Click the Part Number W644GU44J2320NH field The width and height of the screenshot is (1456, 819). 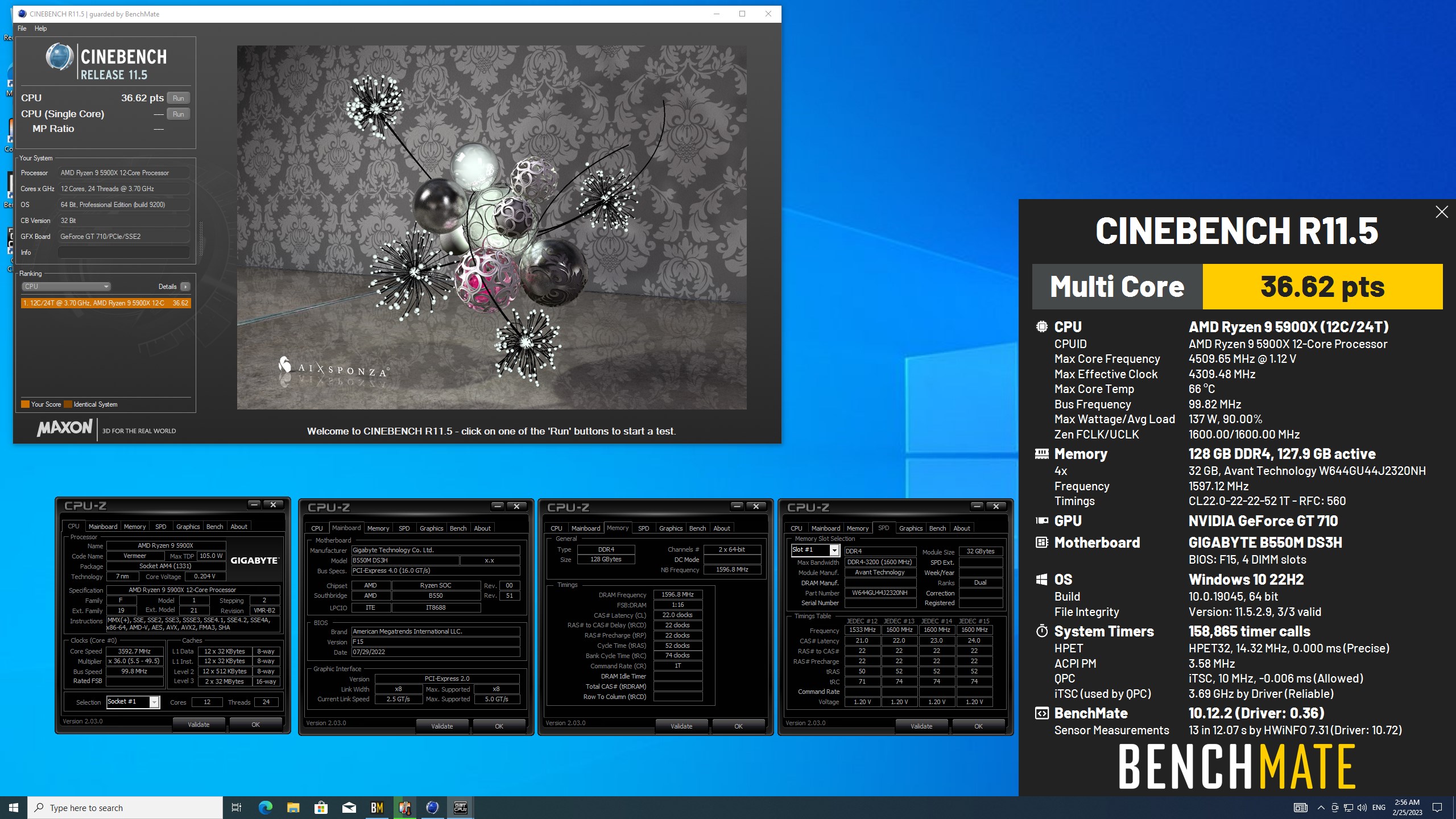[880, 593]
